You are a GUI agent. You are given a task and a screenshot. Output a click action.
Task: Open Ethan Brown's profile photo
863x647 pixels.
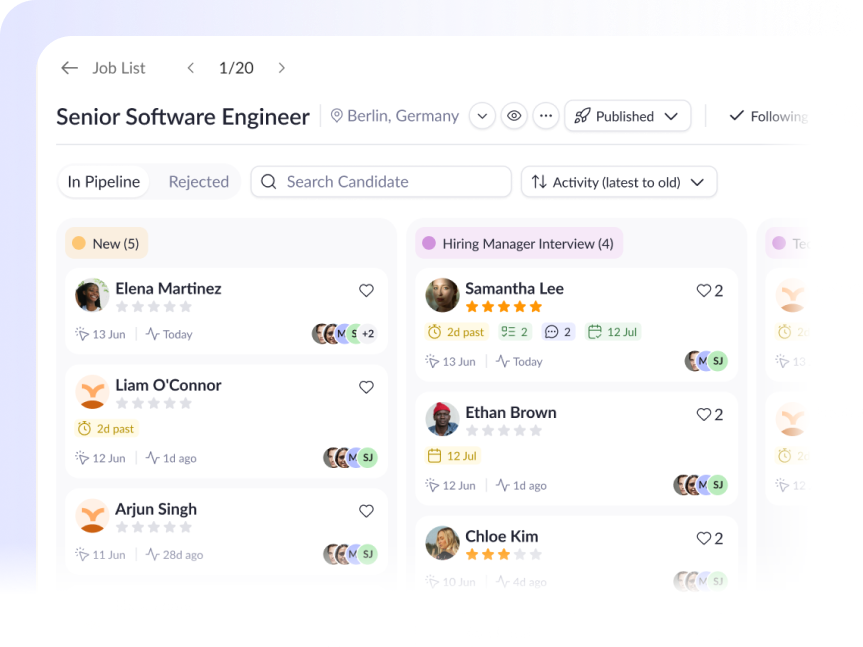443,419
